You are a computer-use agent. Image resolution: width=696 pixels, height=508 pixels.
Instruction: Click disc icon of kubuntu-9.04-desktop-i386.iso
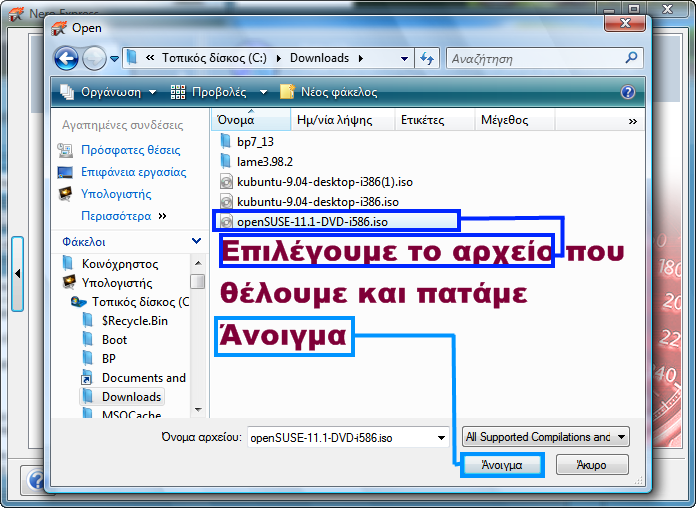point(226,202)
